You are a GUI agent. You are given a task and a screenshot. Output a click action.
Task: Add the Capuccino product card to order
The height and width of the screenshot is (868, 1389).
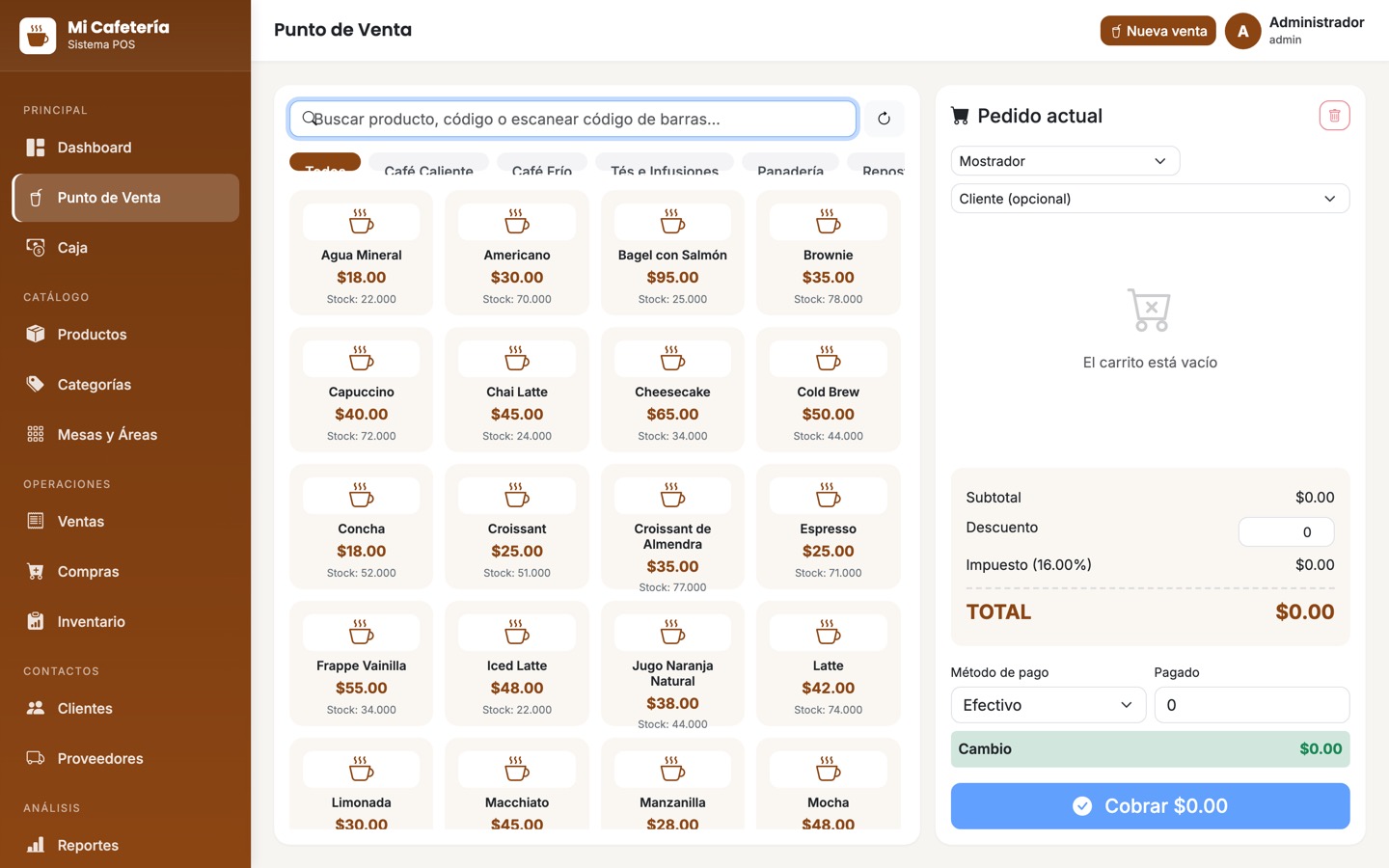[x=362, y=390]
